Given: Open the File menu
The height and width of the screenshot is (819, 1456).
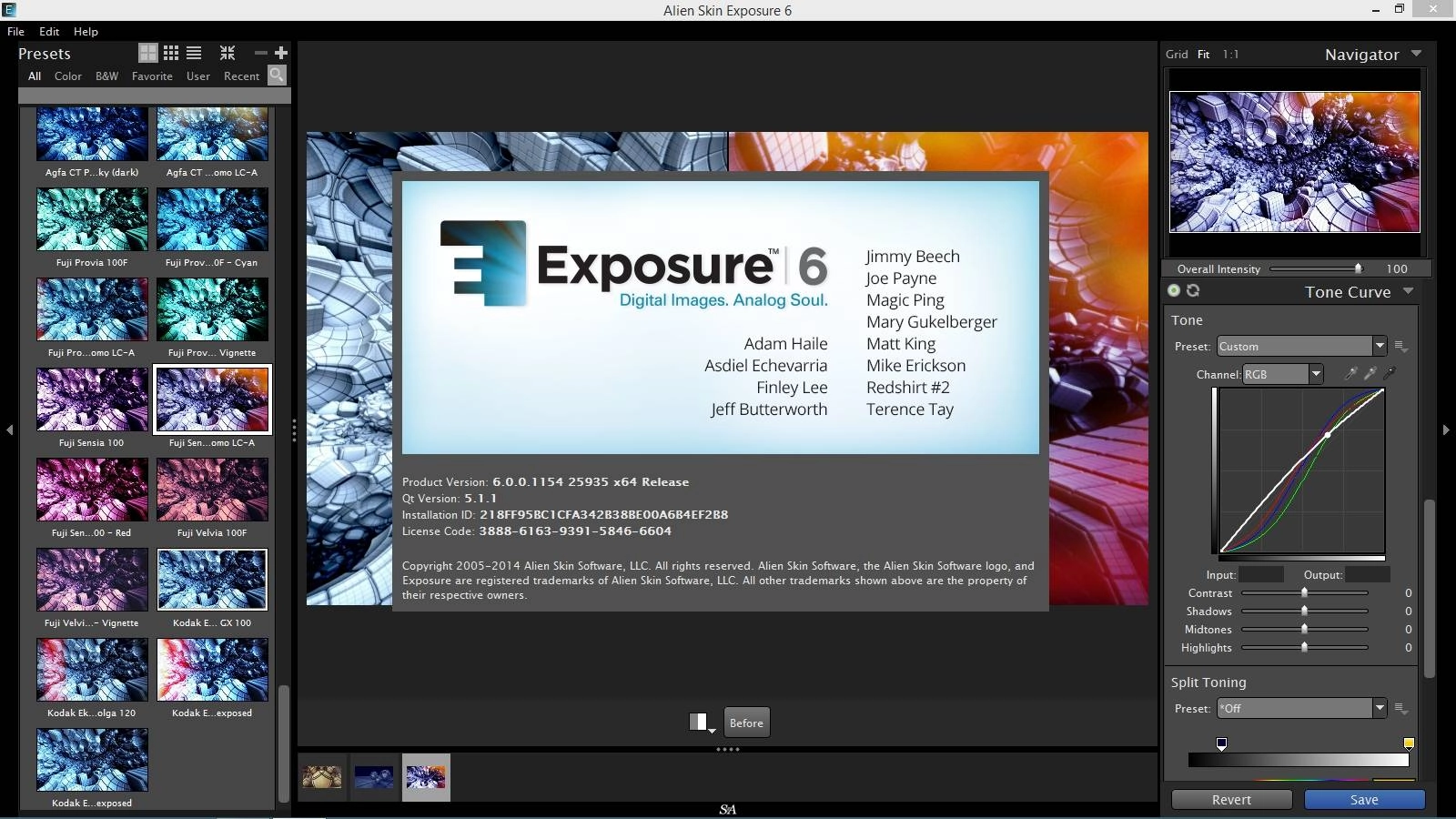Looking at the screenshot, I should click(x=15, y=31).
